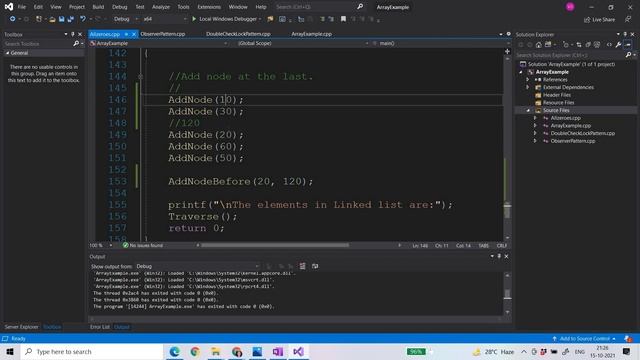Viewport: 640px width, 360px height.
Task: Click the Solution Explorer Properties wrench icon
Action: click(618, 44)
